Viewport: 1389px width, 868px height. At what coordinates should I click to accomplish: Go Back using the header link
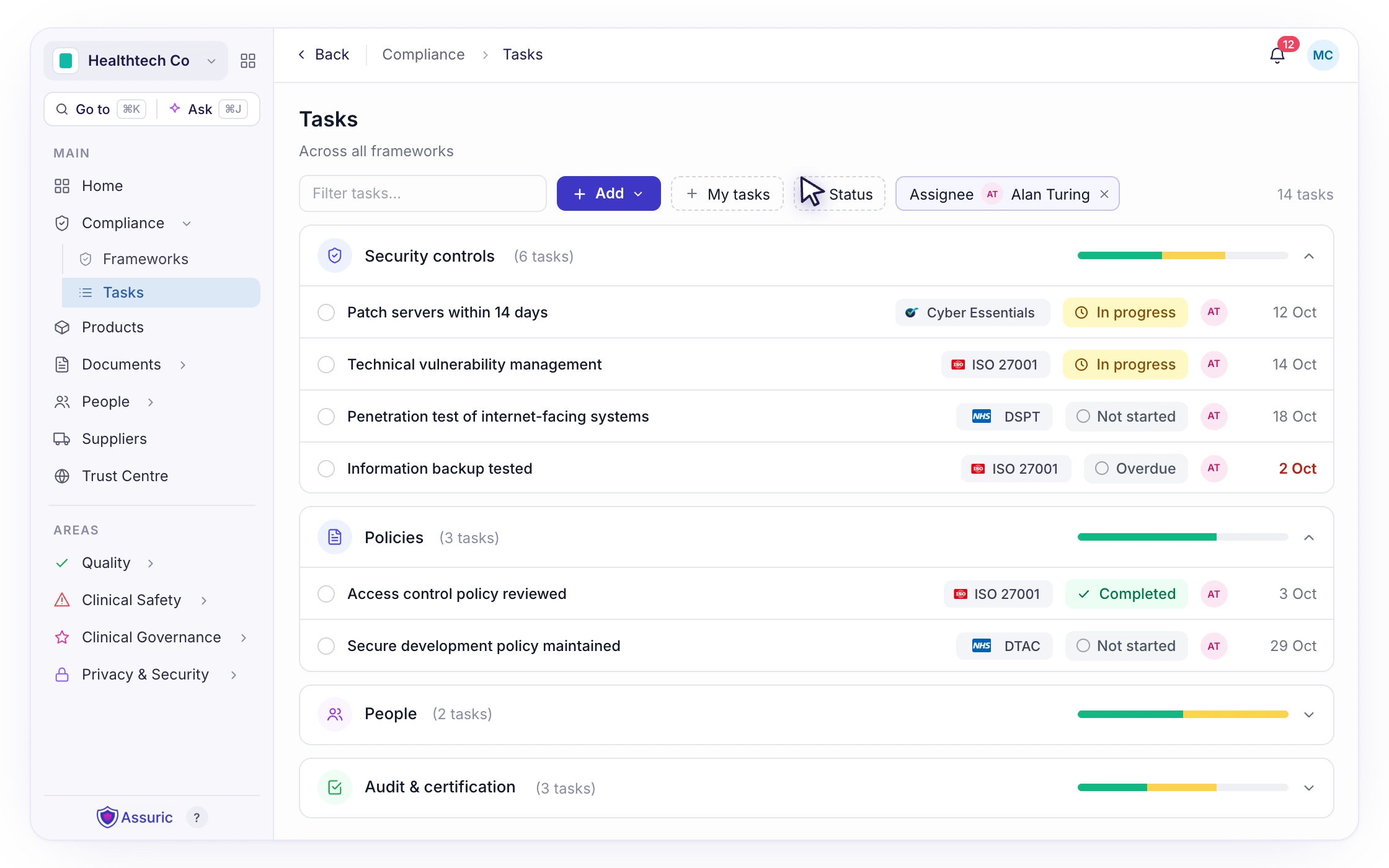324,55
